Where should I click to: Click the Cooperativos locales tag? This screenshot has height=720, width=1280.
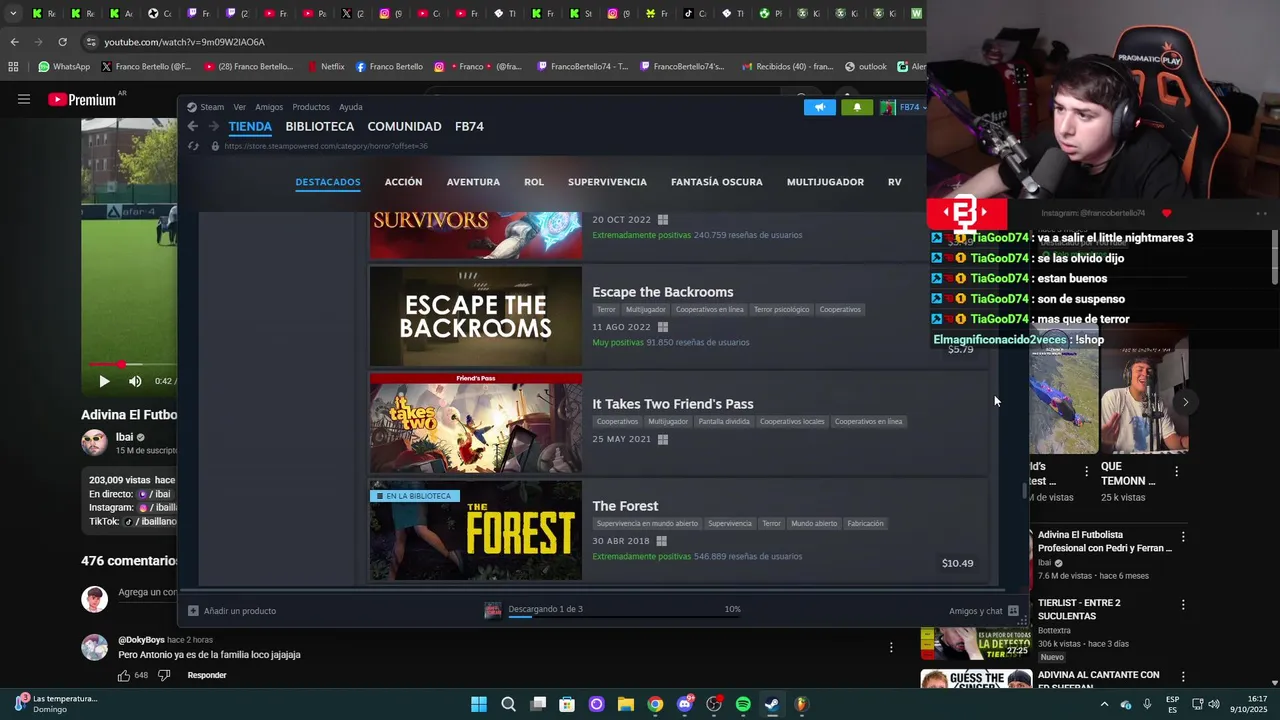click(x=792, y=422)
